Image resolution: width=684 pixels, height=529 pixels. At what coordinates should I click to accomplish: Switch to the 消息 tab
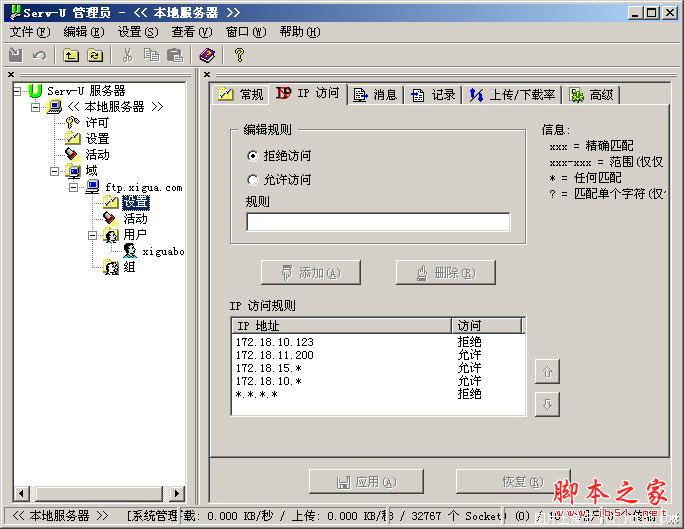tap(375, 94)
